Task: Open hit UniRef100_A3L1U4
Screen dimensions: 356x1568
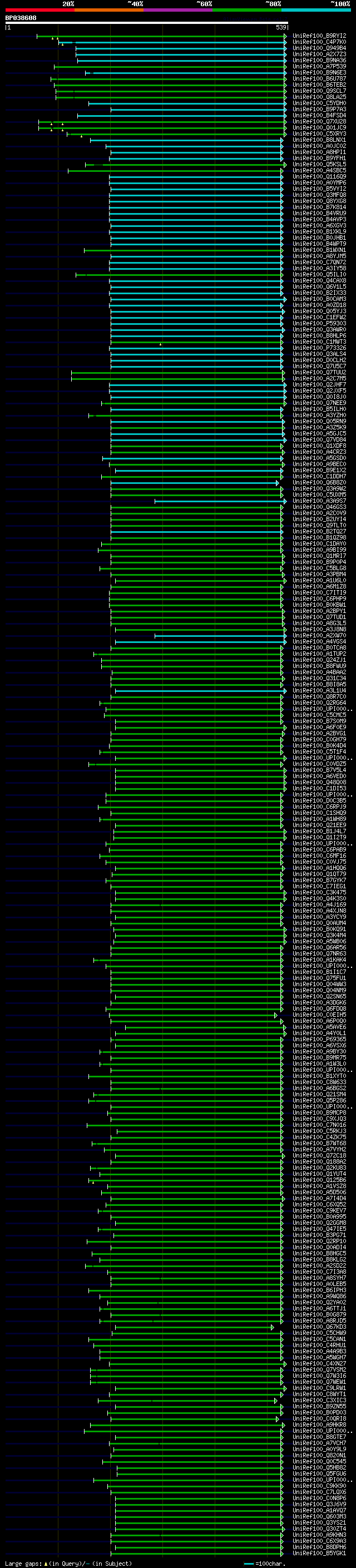Action: (319, 690)
